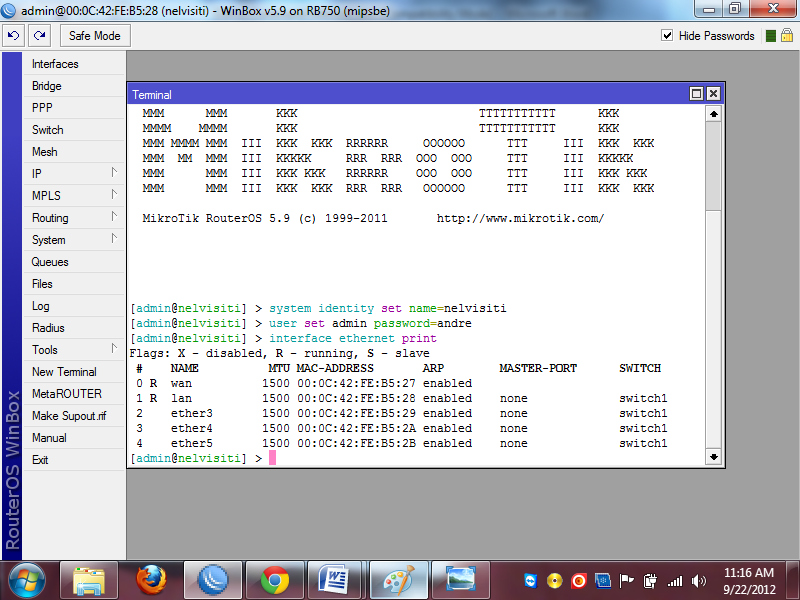Toggle the Safe Mode button
This screenshot has width=800, height=600.
pyautogui.click(x=95, y=36)
